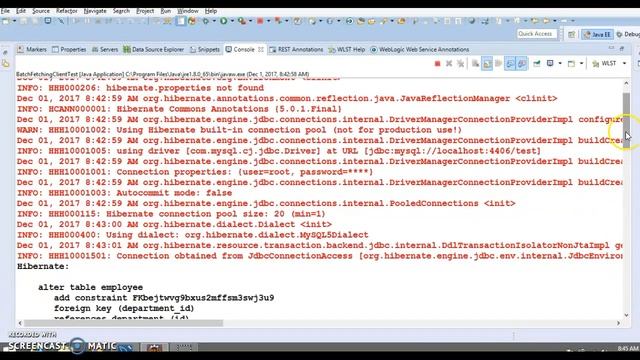Viewport: 640px width, 360px height.
Task: Open the Run menu
Action: click(166, 11)
